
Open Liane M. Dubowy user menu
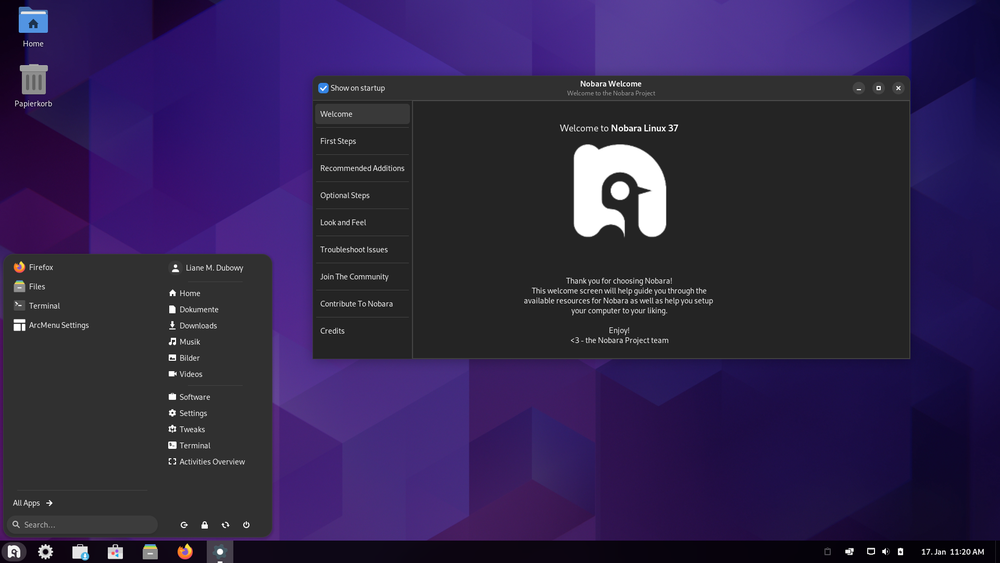(x=207, y=268)
